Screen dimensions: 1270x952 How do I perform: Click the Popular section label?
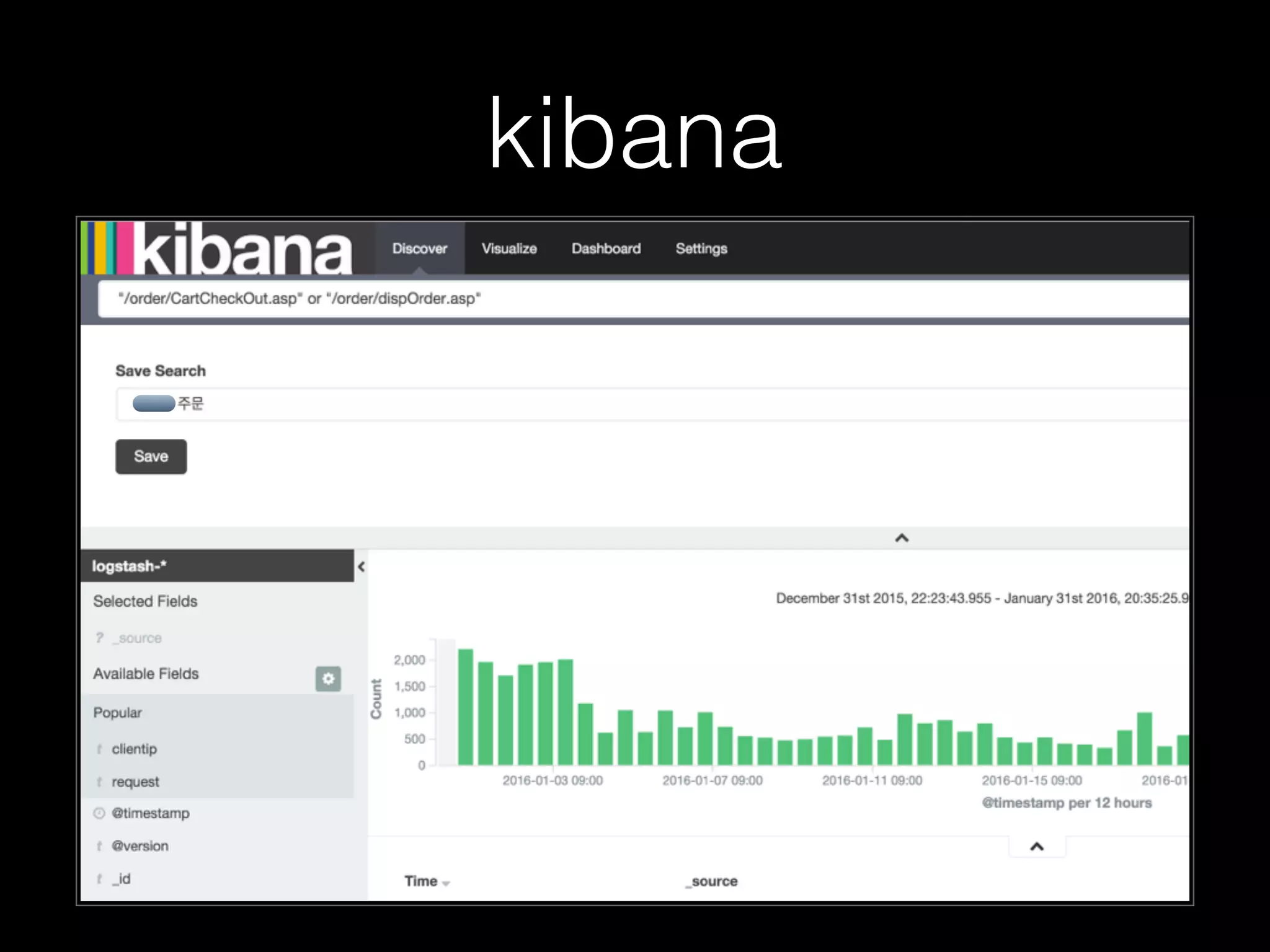coord(117,713)
